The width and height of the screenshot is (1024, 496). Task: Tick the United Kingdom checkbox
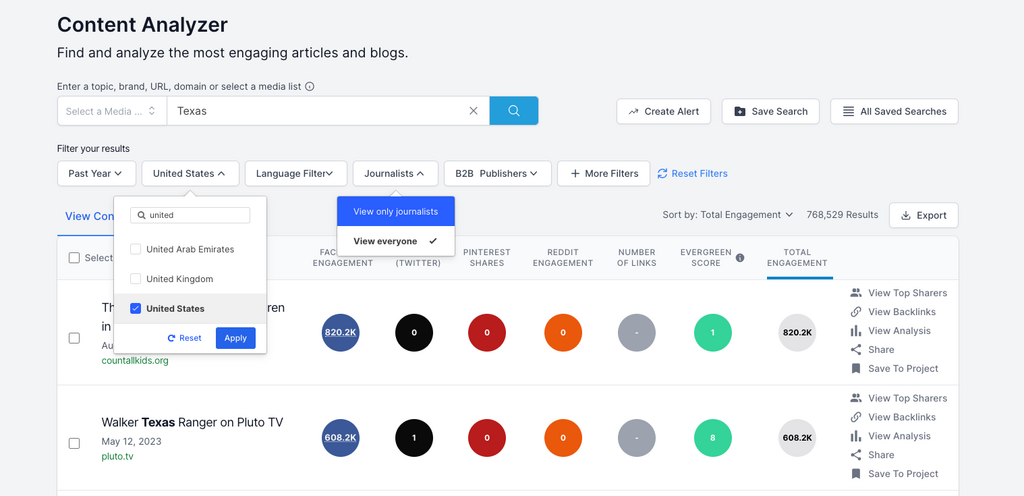click(x=136, y=279)
